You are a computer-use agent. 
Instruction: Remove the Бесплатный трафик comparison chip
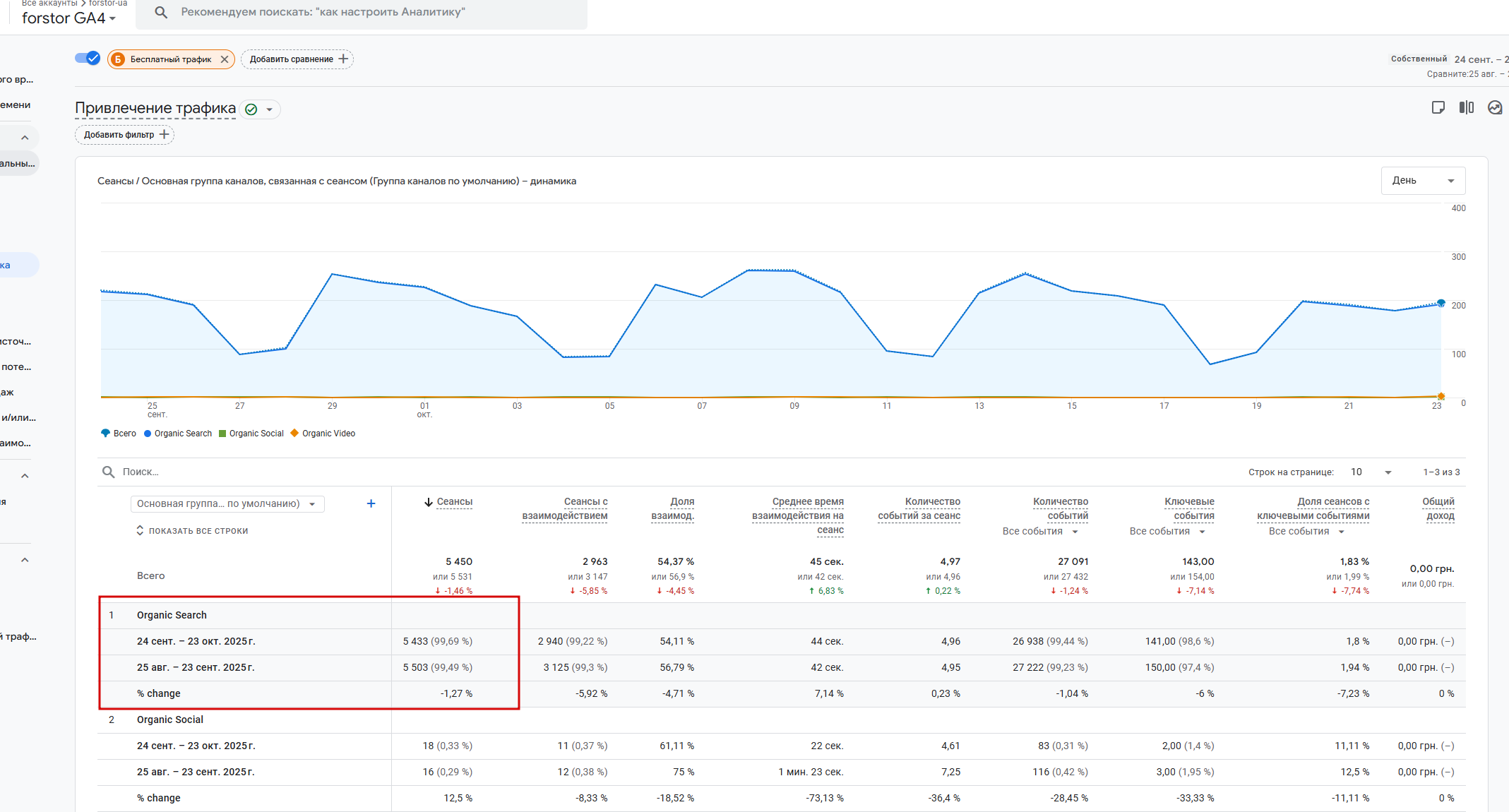click(225, 59)
